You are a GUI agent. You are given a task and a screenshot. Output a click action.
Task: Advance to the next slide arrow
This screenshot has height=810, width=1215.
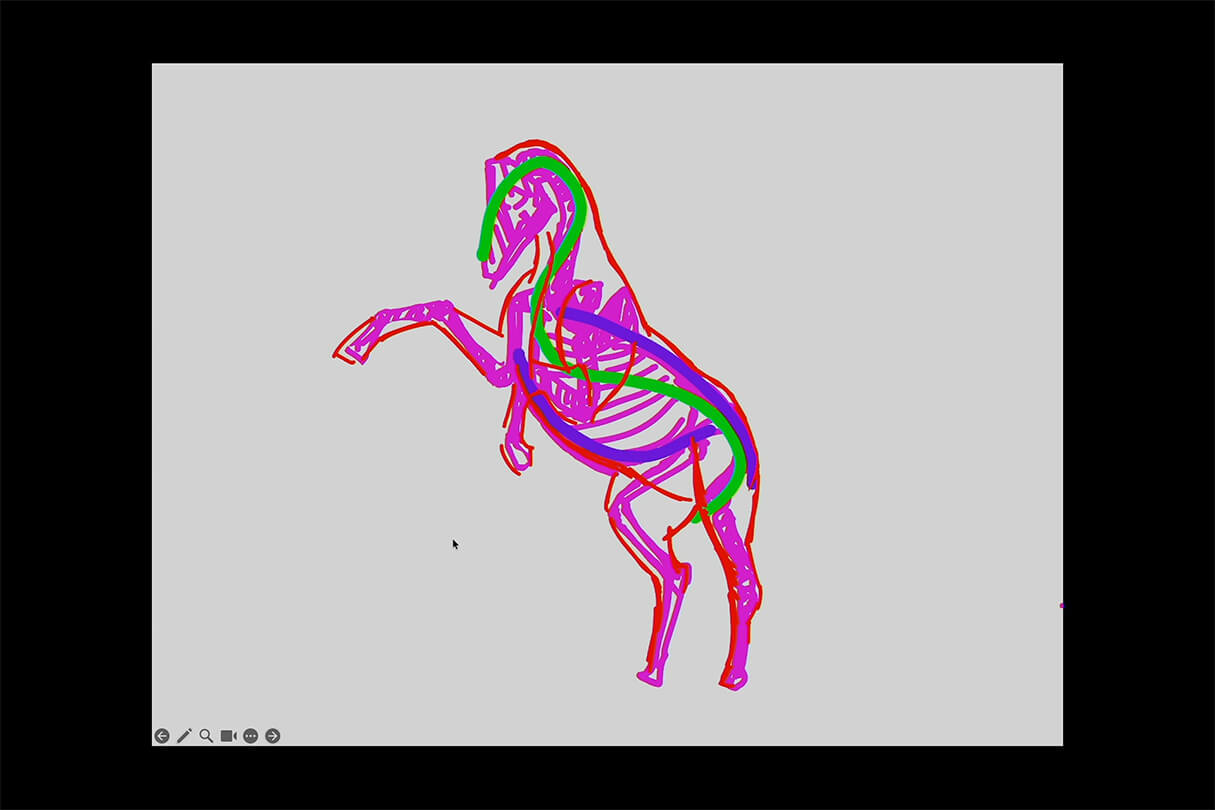[272, 736]
